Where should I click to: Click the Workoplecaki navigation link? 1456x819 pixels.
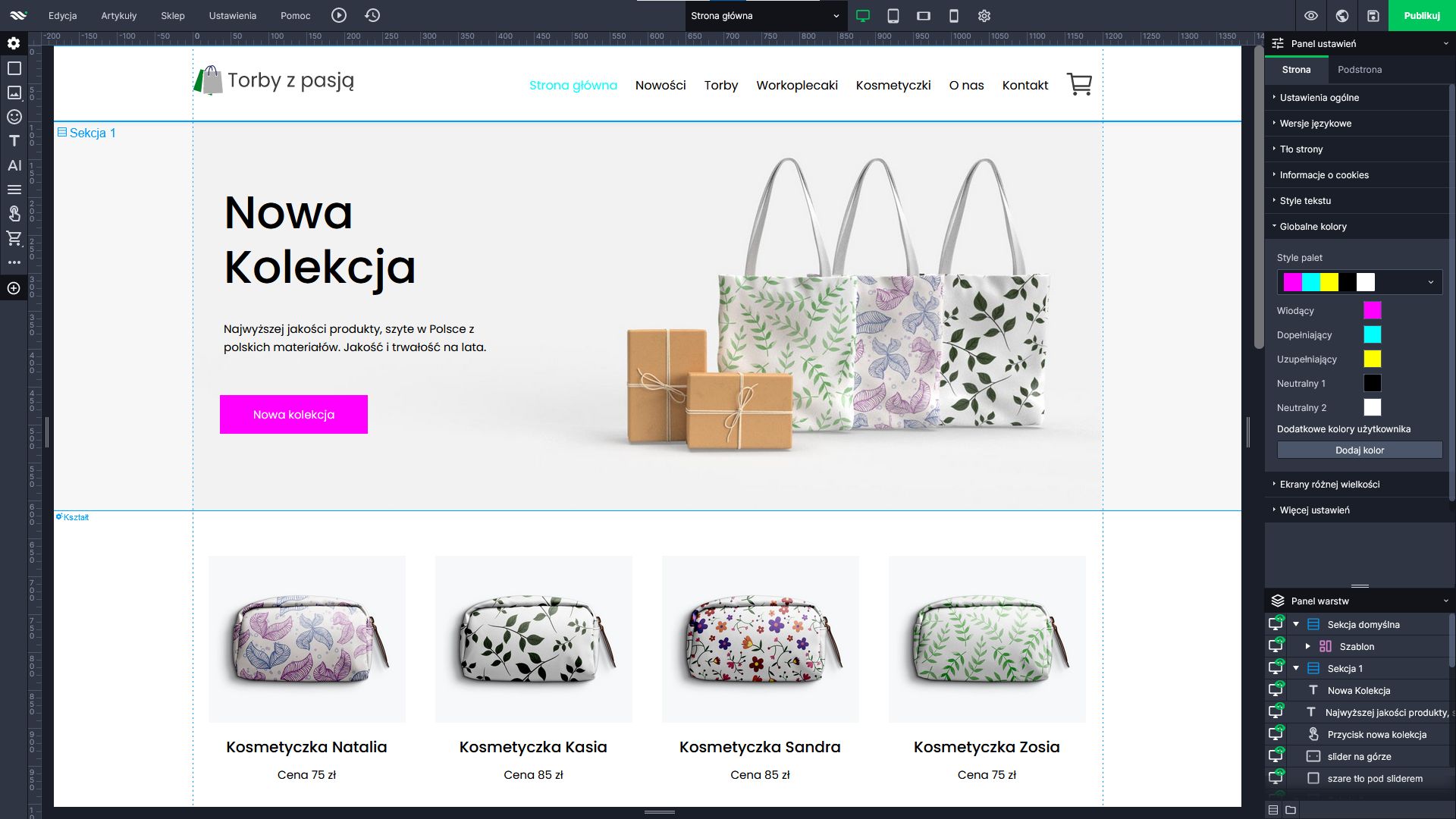pos(797,85)
